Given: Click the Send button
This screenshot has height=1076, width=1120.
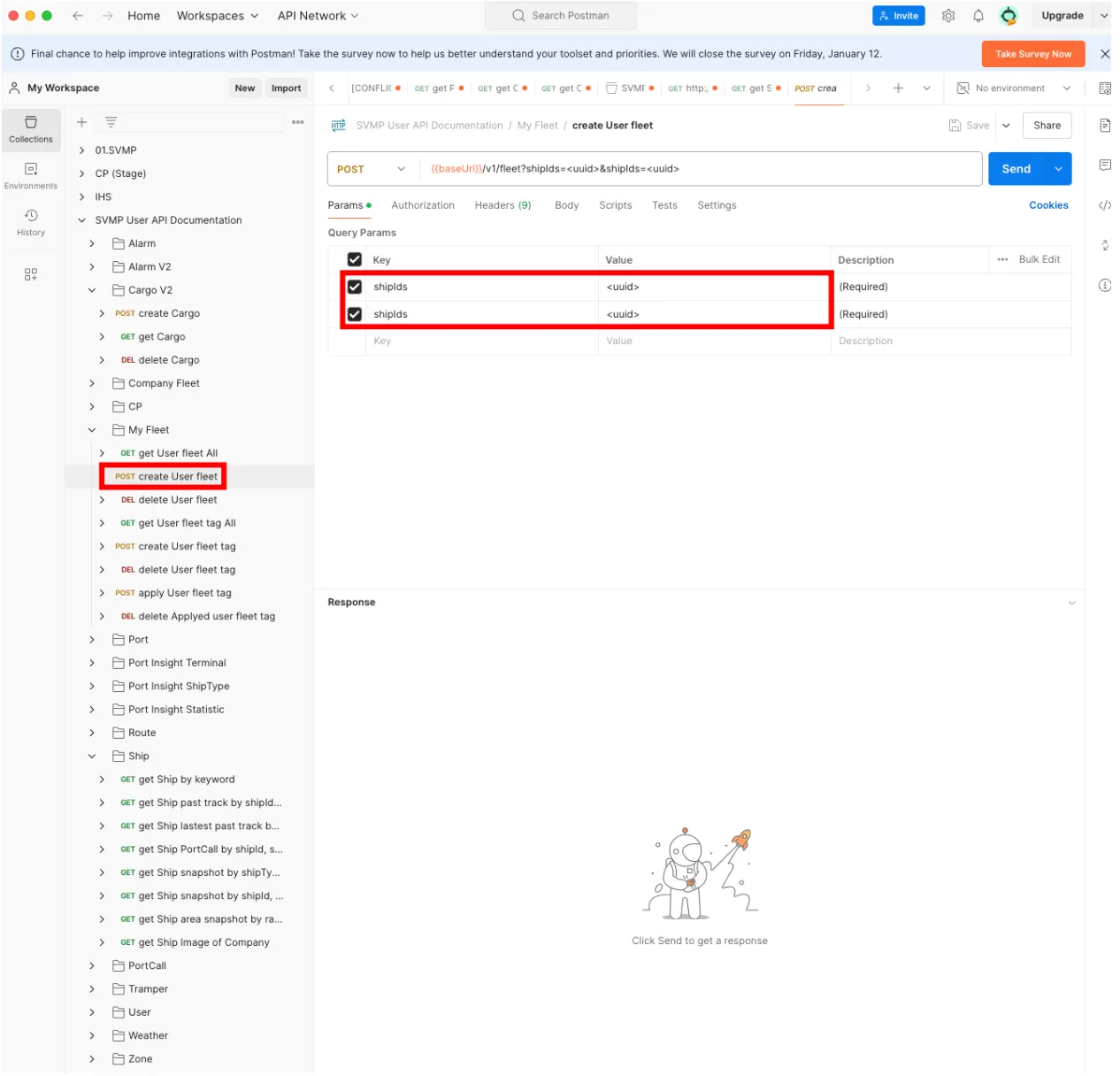Looking at the screenshot, I should tap(1016, 169).
